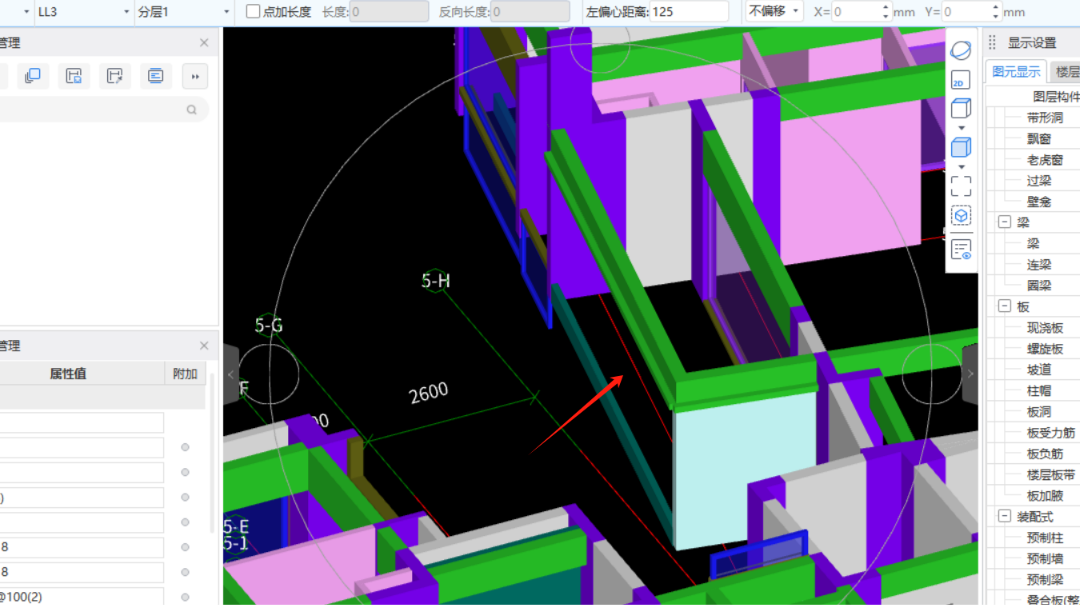This screenshot has height=605, width=1080.
Task: Switch to the 楼层 tab
Action: coord(1067,72)
